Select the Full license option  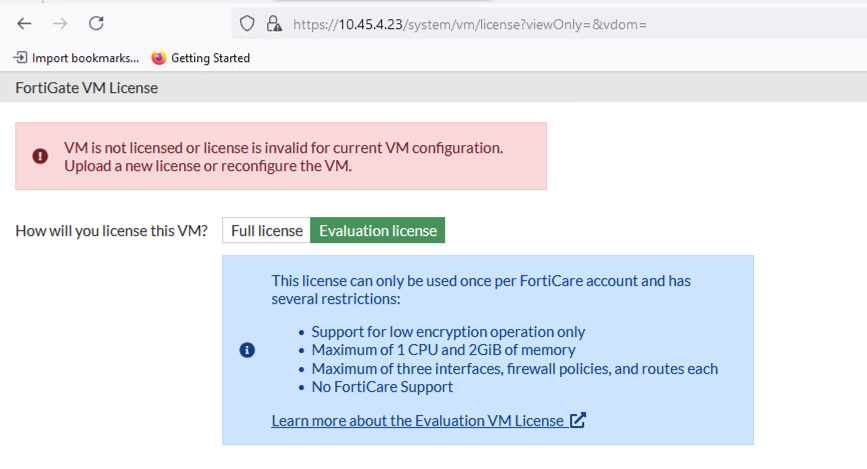(267, 230)
